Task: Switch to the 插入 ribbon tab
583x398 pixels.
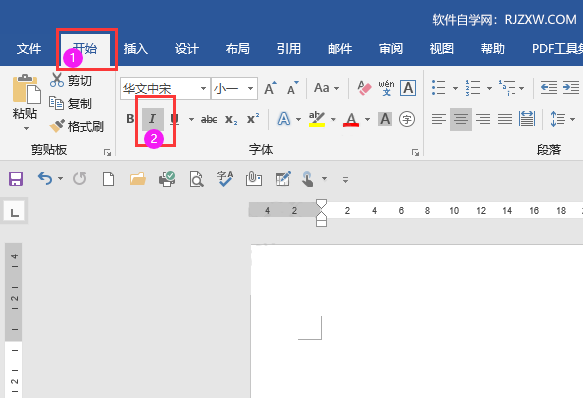Action: tap(136, 49)
